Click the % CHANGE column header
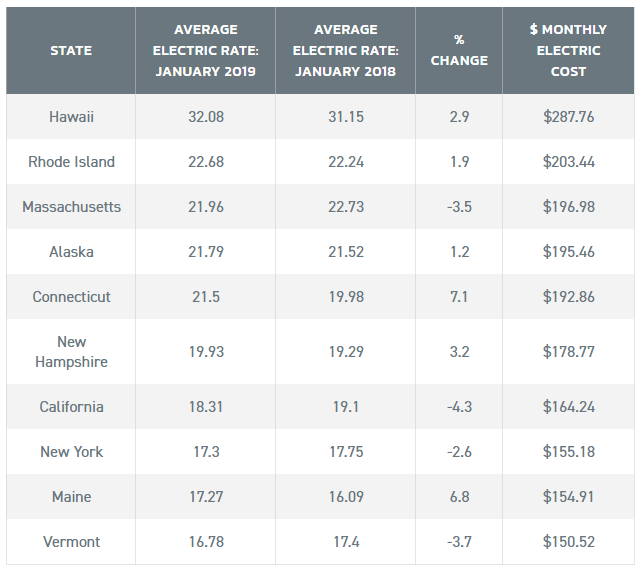Image resolution: width=643 pixels, height=568 pixels. [x=459, y=50]
